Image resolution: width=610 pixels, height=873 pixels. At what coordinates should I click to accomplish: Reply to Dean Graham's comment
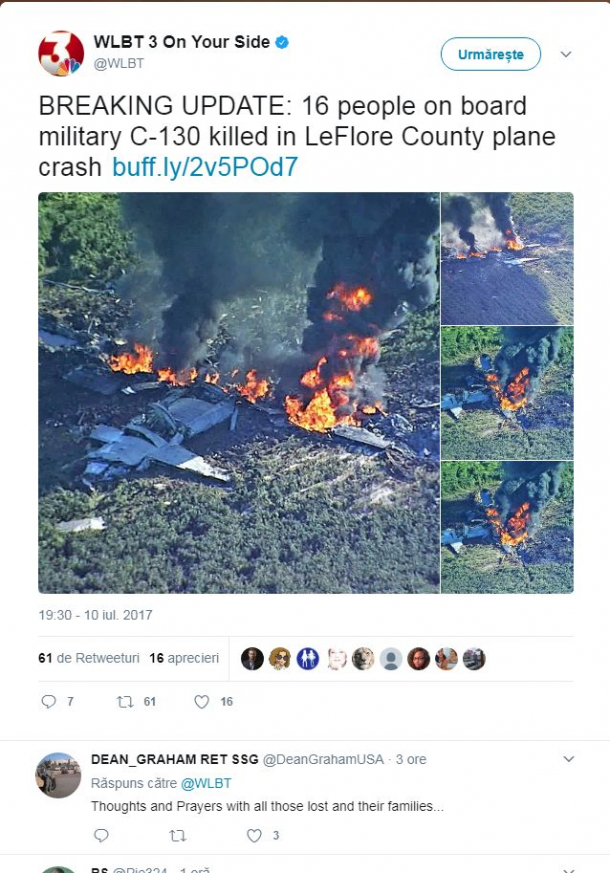point(101,835)
